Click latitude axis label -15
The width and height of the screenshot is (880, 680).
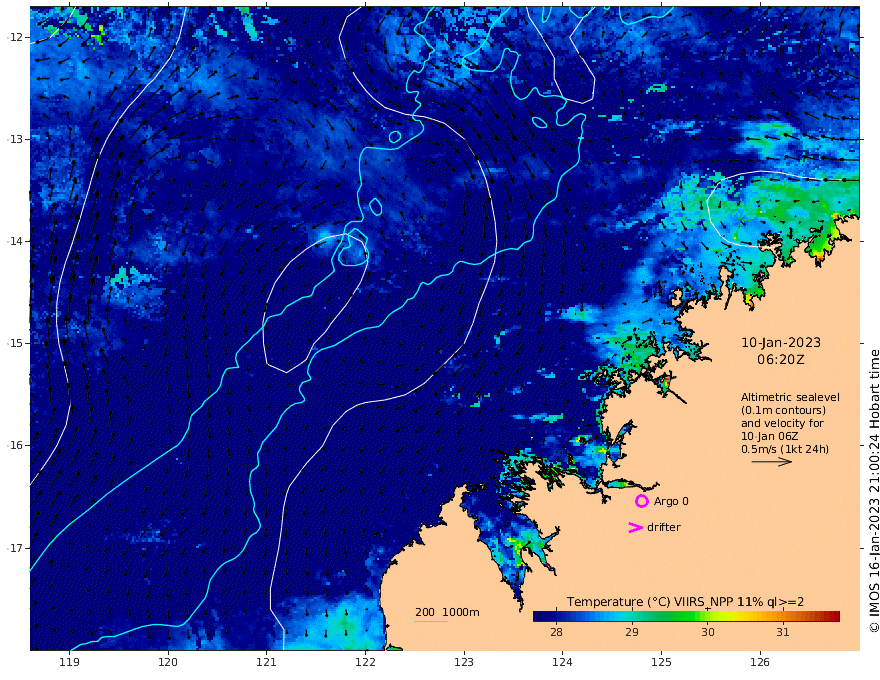tap(15, 343)
